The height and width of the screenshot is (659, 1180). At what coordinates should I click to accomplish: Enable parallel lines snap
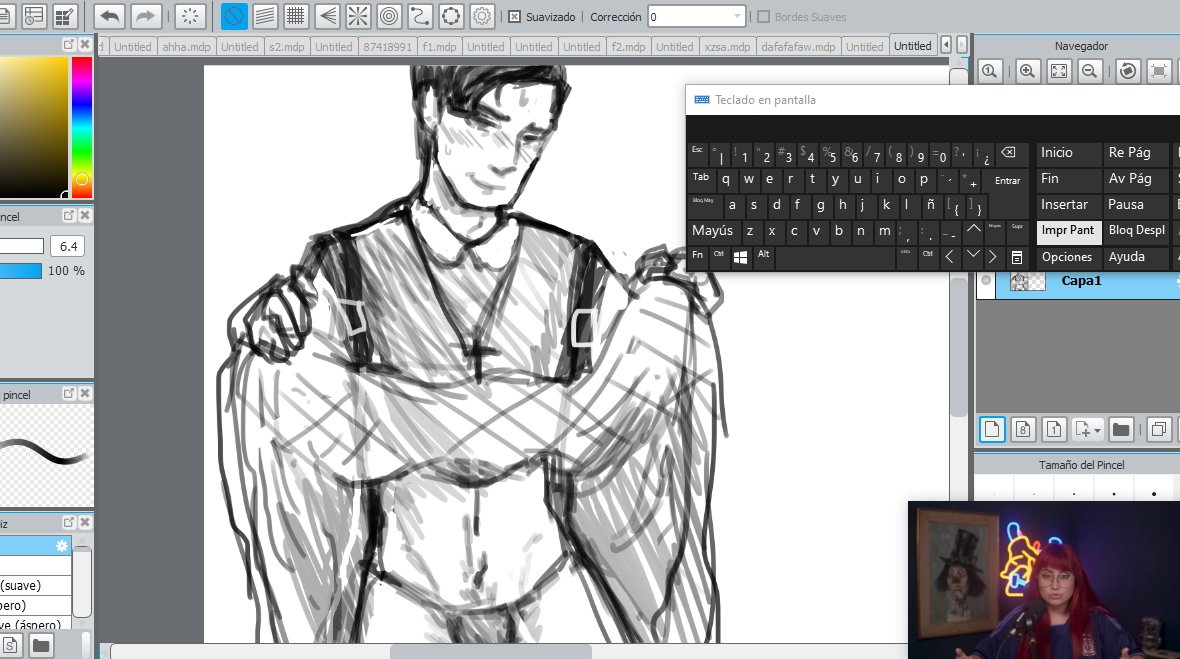(x=265, y=16)
